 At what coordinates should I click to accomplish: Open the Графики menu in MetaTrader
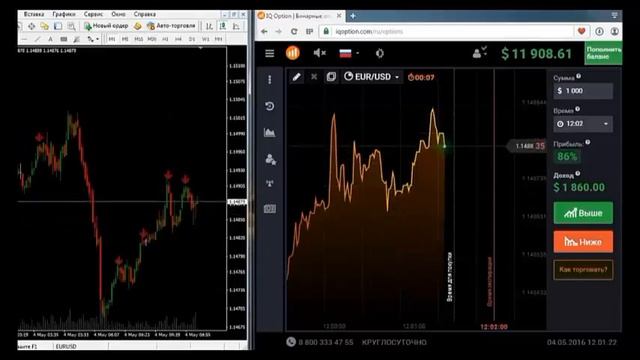point(64,14)
